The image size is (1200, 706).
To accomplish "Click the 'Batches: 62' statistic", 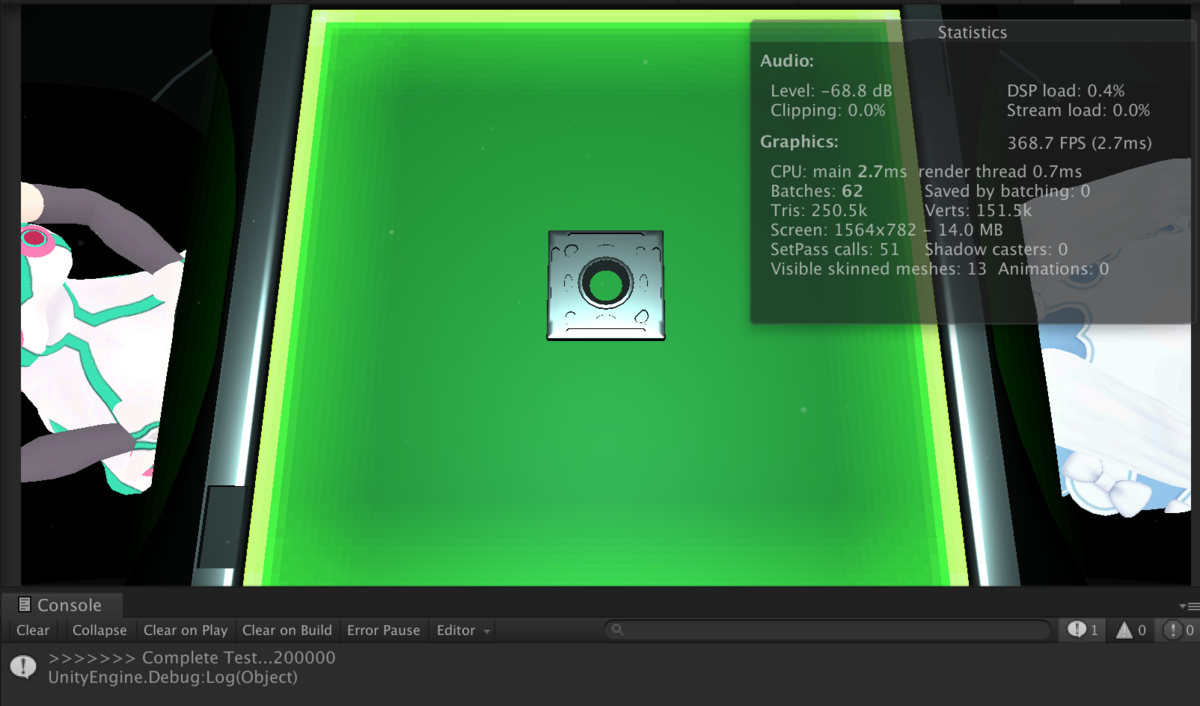I will click(x=817, y=191).
